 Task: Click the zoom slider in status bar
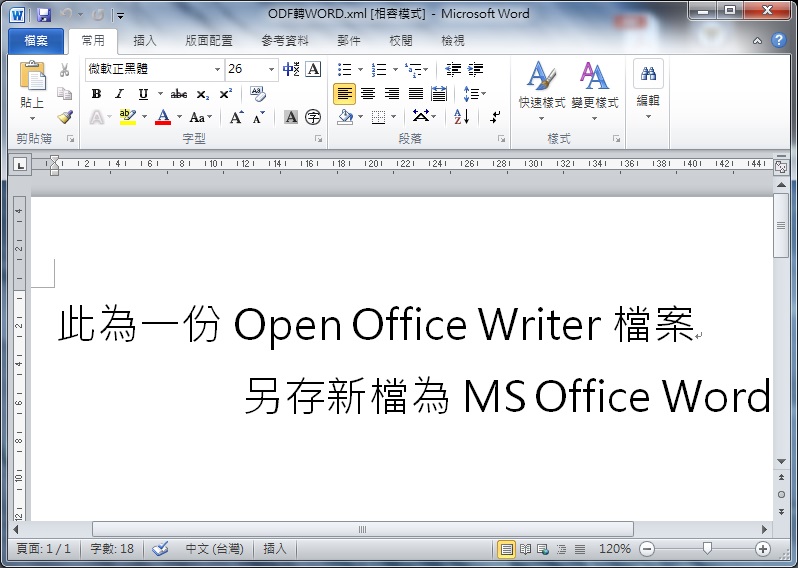pos(707,549)
